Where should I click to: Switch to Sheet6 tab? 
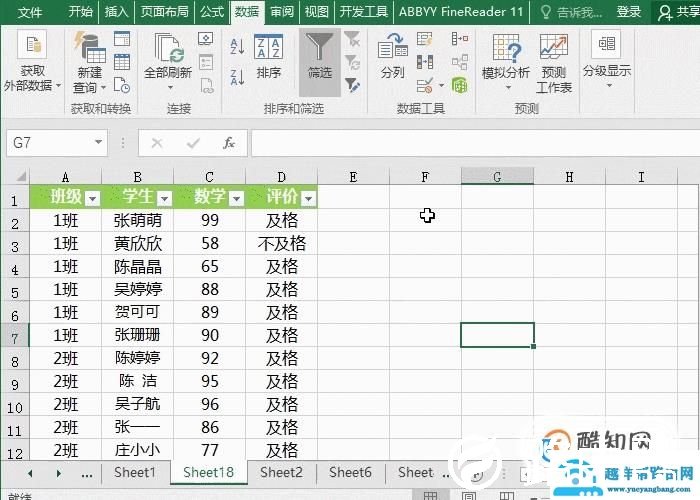click(x=350, y=472)
